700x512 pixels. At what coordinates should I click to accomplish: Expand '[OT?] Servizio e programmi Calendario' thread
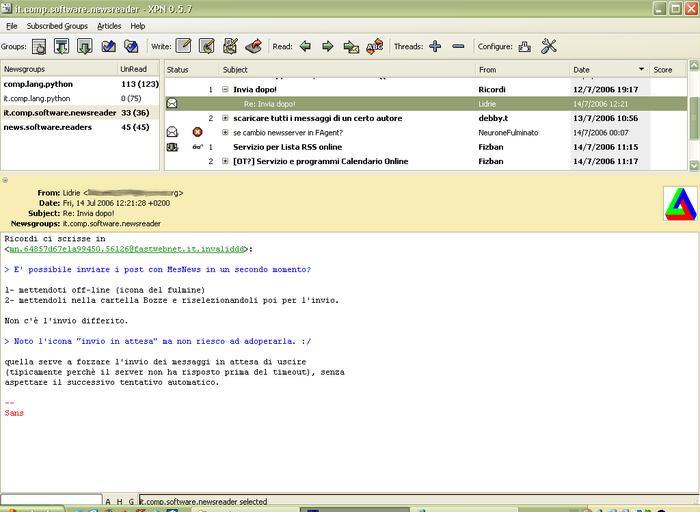[225, 161]
